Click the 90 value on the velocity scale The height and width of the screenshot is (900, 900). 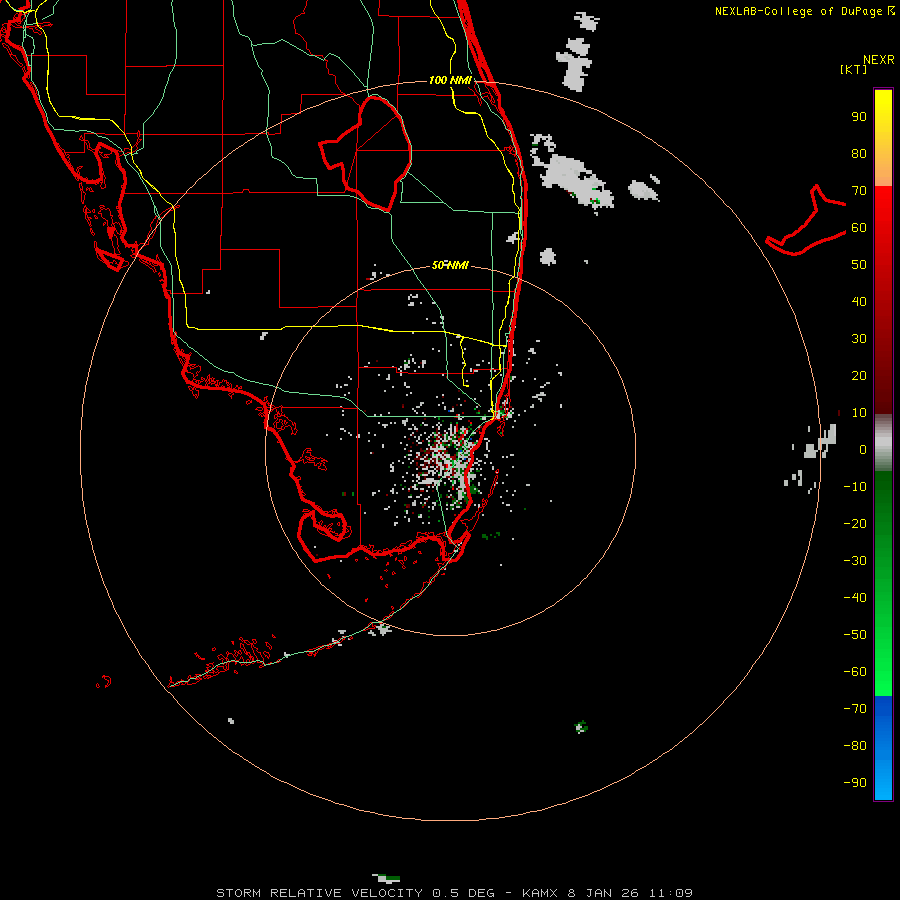click(859, 117)
